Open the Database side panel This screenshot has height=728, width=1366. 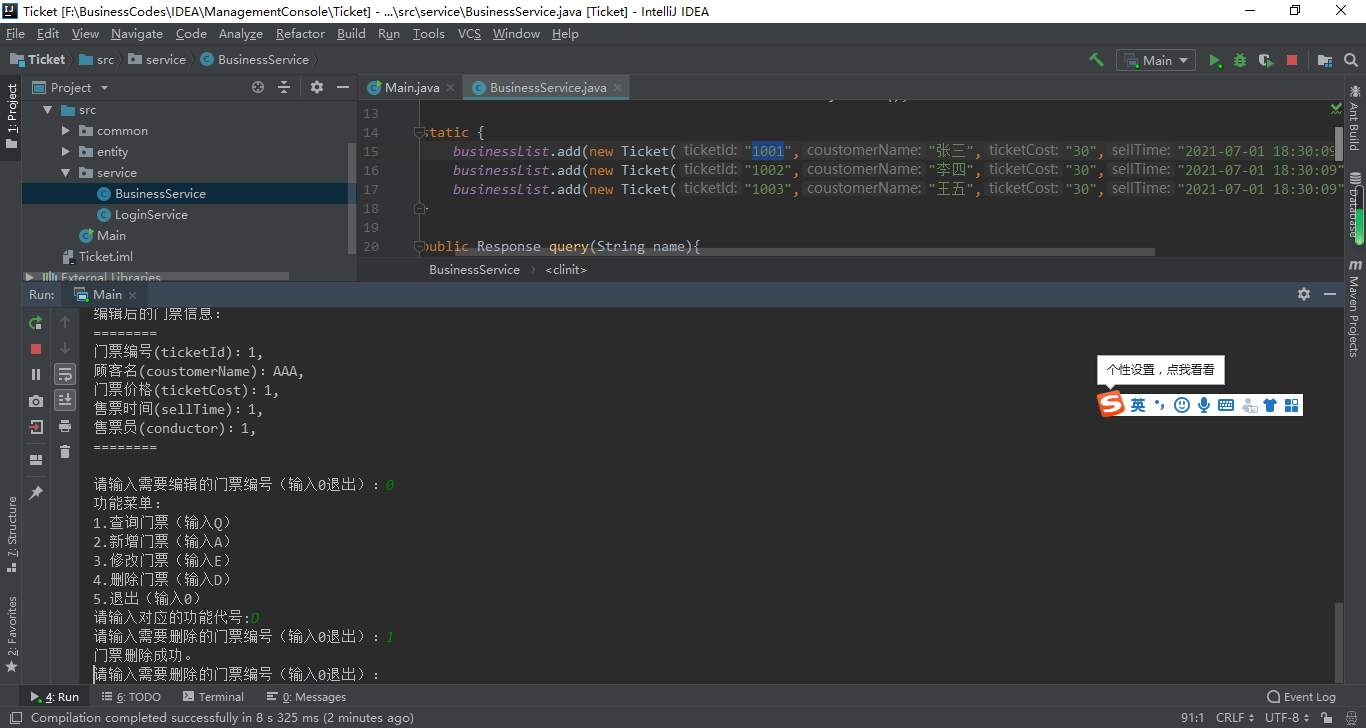coord(1355,205)
